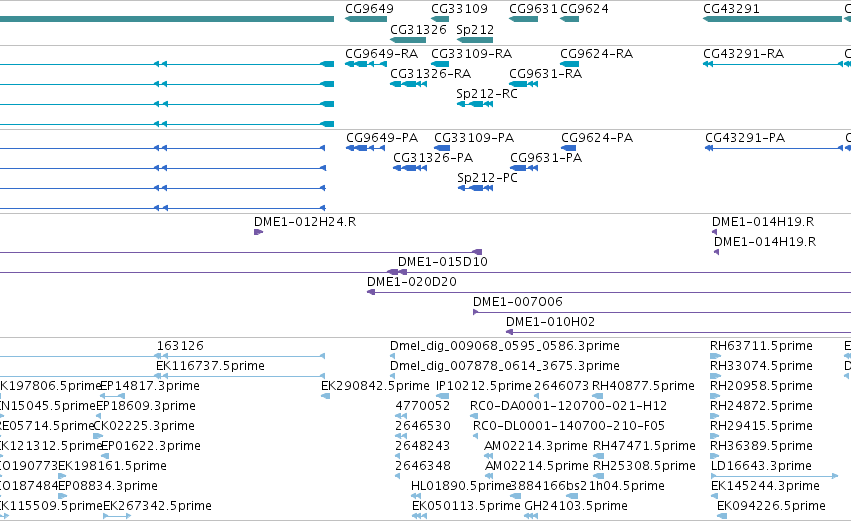Click the RH47471.5prime EST label
The height and width of the screenshot is (521, 851).
[x=644, y=446]
